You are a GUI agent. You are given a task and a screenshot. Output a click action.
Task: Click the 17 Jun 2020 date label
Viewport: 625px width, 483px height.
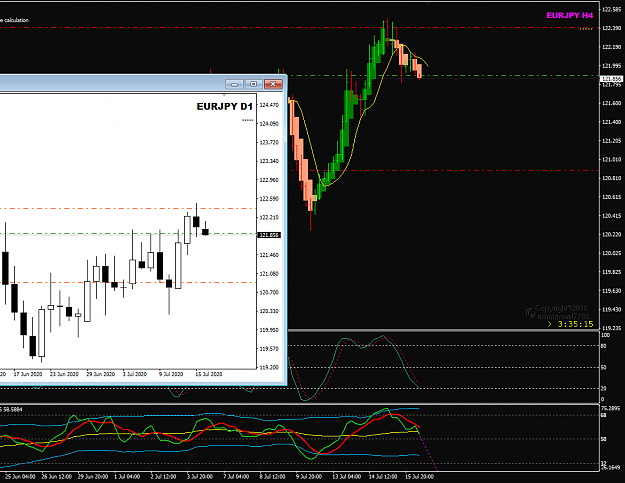tap(28, 374)
